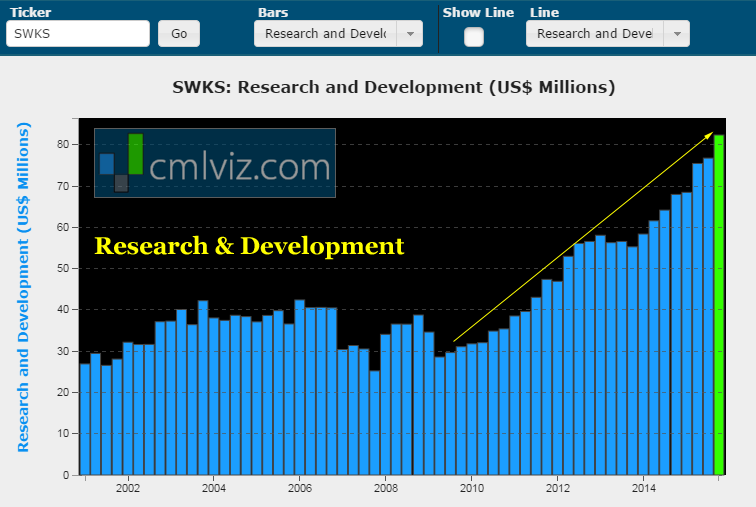Open the Bars dropdown arrow
The height and width of the screenshot is (507, 756).
tap(410, 34)
